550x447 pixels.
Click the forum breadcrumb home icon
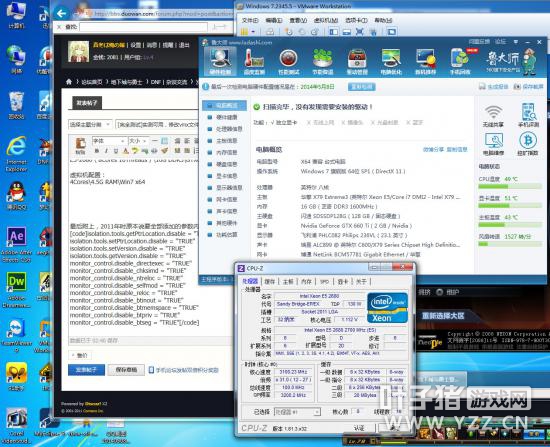coord(69,82)
